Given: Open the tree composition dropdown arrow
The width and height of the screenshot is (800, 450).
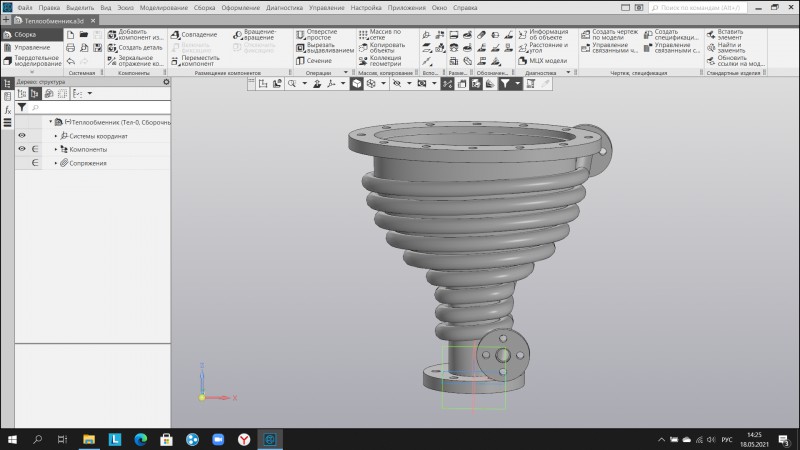Looking at the screenshot, I should tap(90, 93).
